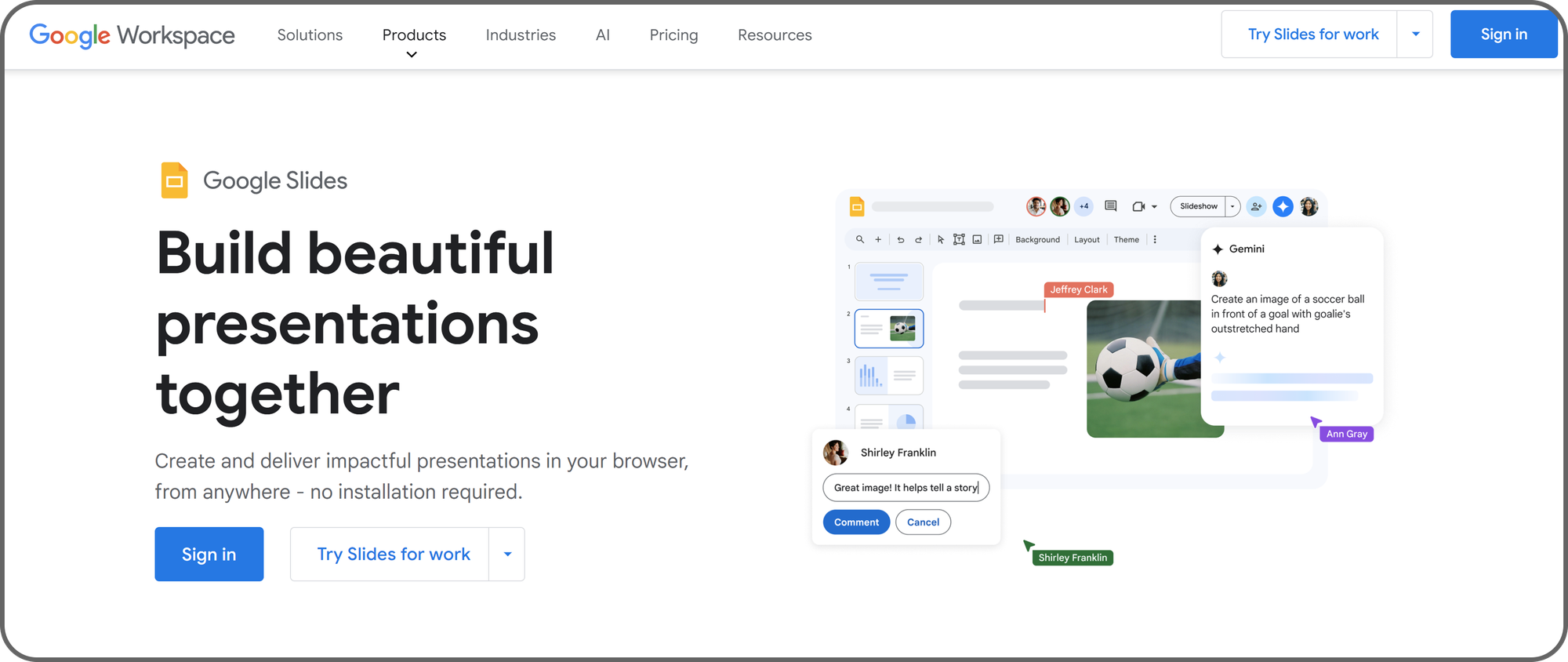The height and width of the screenshot is (662, 1568).
Task: Click the plus new slide icon
Action: click(x=878, y=239)
